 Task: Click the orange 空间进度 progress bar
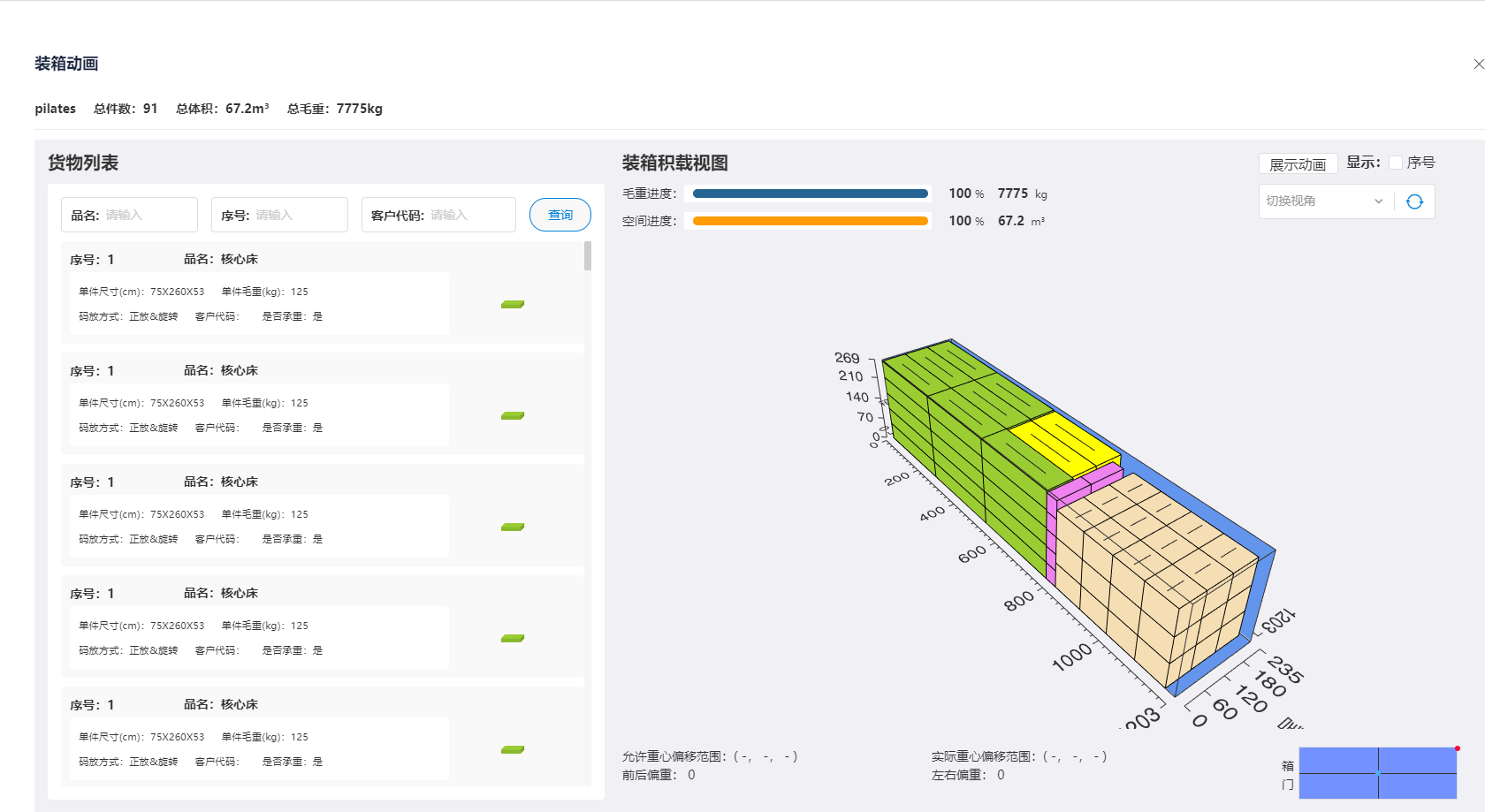click(x=810, y=221)
